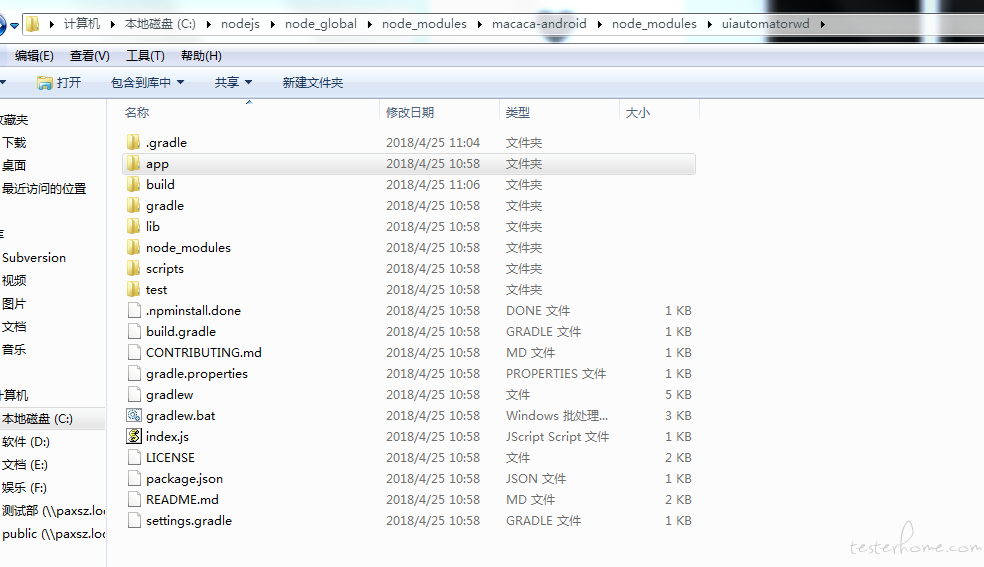
Task: Click the '2018/4/25 11:06' date cell
Action: click(433, 184)
